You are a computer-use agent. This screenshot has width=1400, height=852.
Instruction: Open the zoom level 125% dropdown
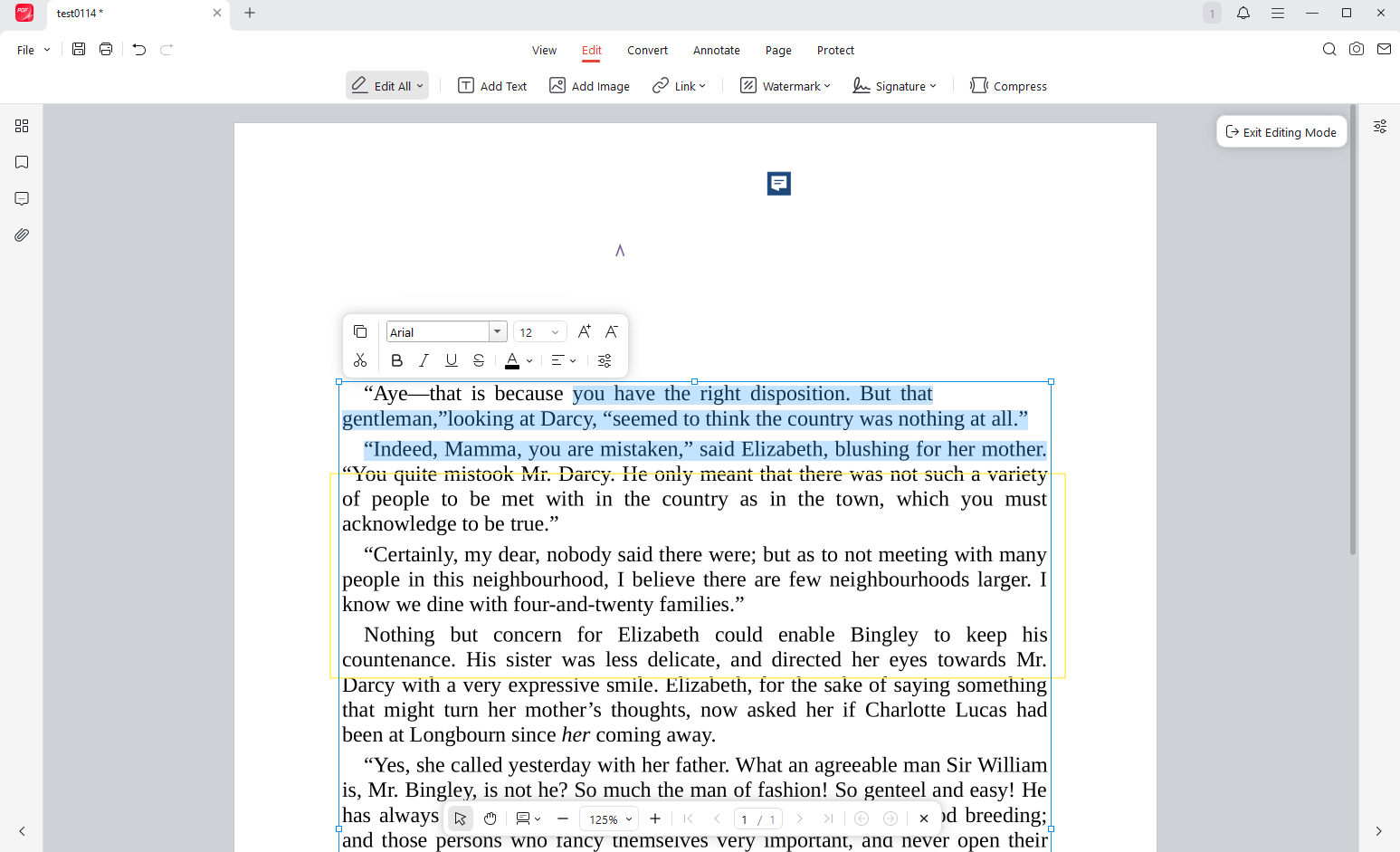coord(608,818)
